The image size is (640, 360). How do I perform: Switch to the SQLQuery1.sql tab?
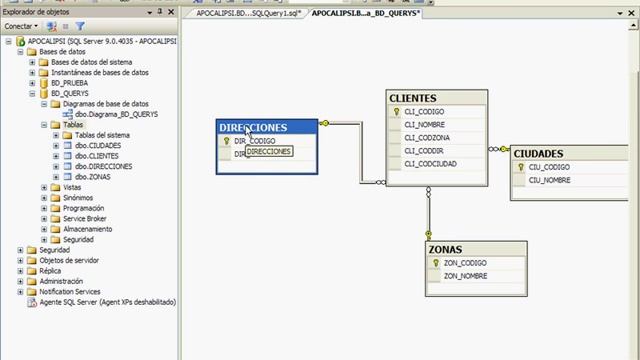coord(249,13)
